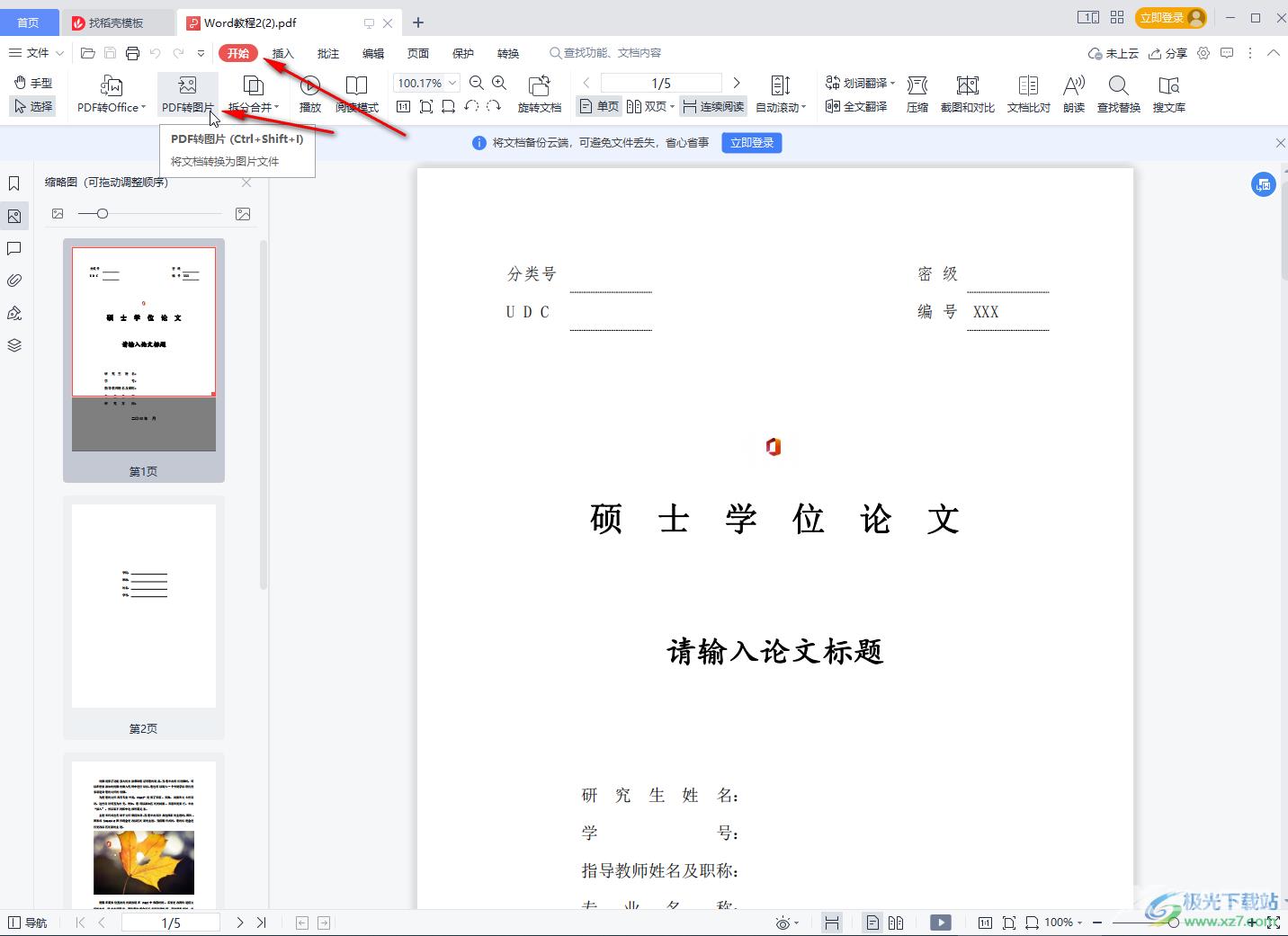Open the 压缩 compress tool
This screenshot has height=936, width=1288.
917,94
